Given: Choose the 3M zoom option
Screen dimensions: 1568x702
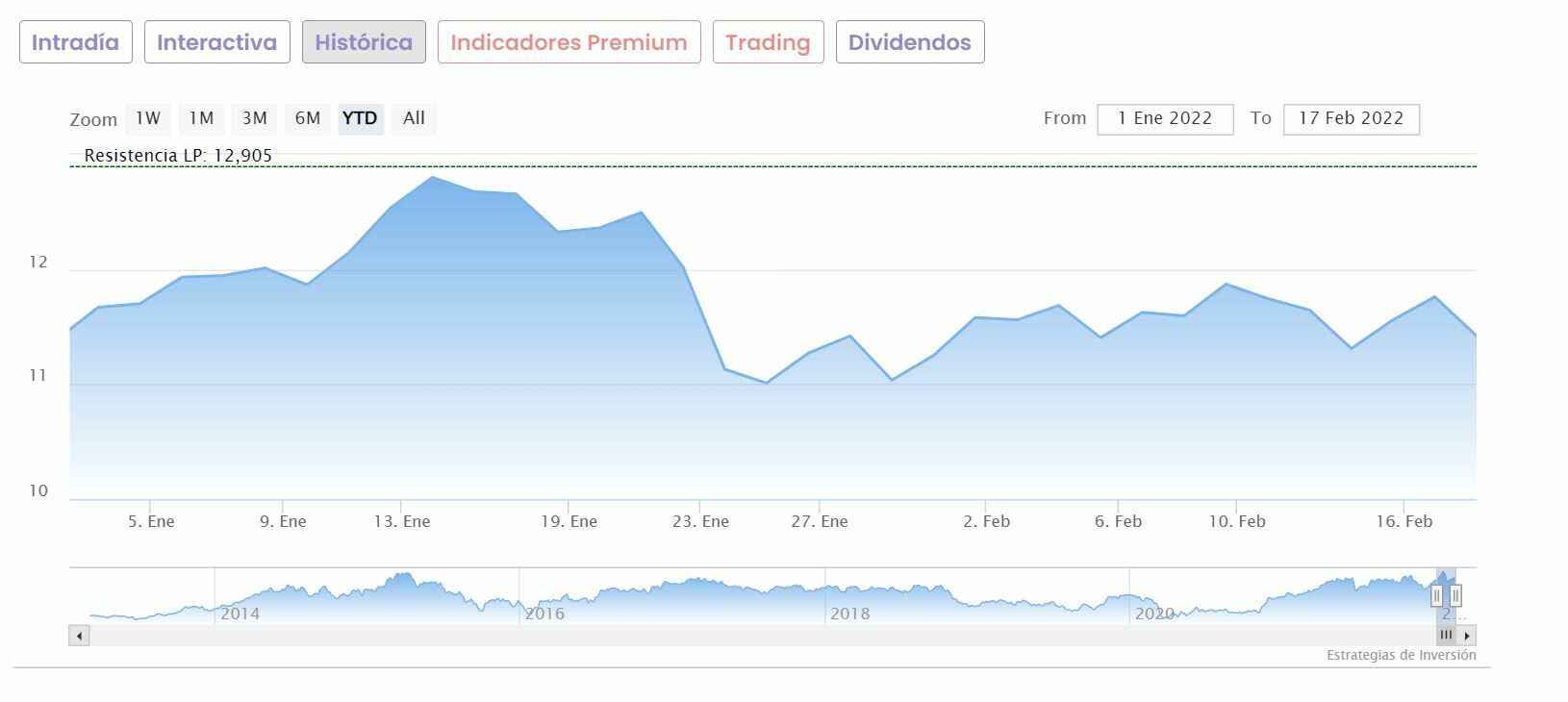Looking at the screenshot, I should coord(254,118).
